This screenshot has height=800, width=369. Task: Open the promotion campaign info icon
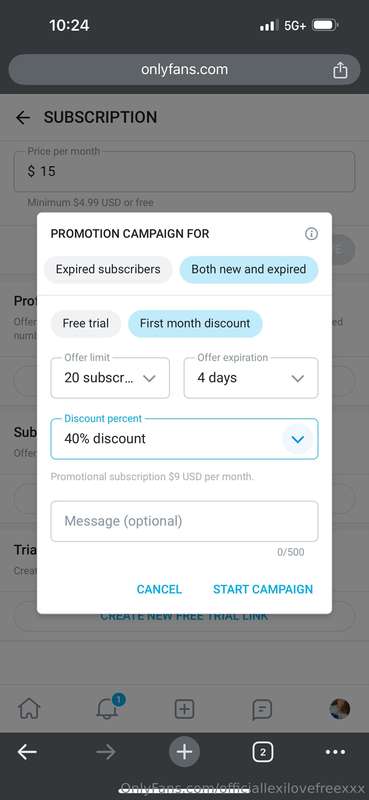click(311, 234)
